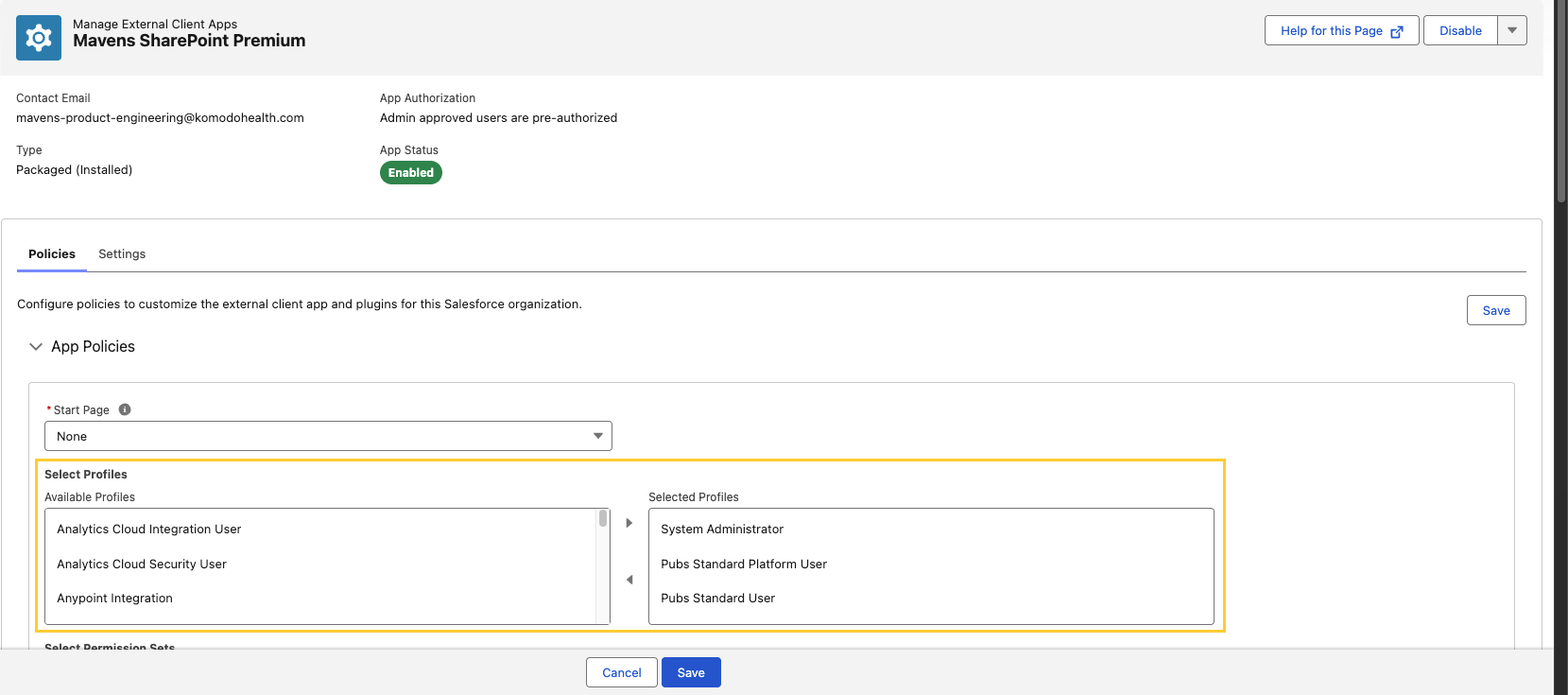1568x695 pixels.
Task: Move profile back with left arrow icon
Action: 629,580
